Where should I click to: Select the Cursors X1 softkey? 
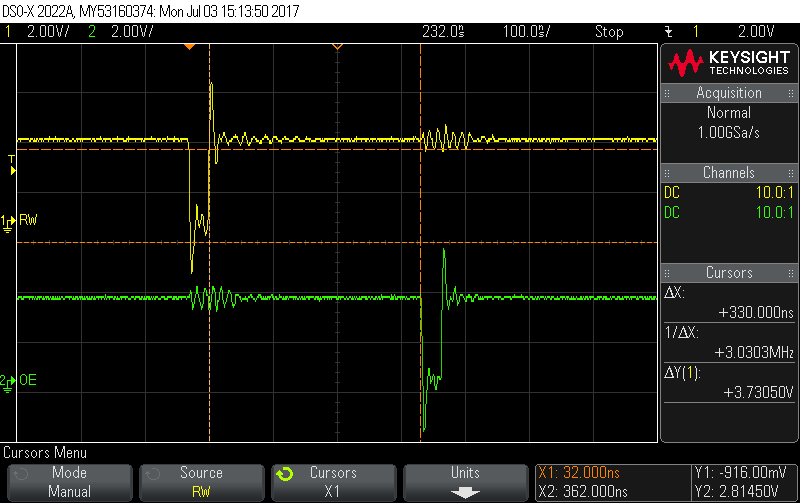pos(334,482)
